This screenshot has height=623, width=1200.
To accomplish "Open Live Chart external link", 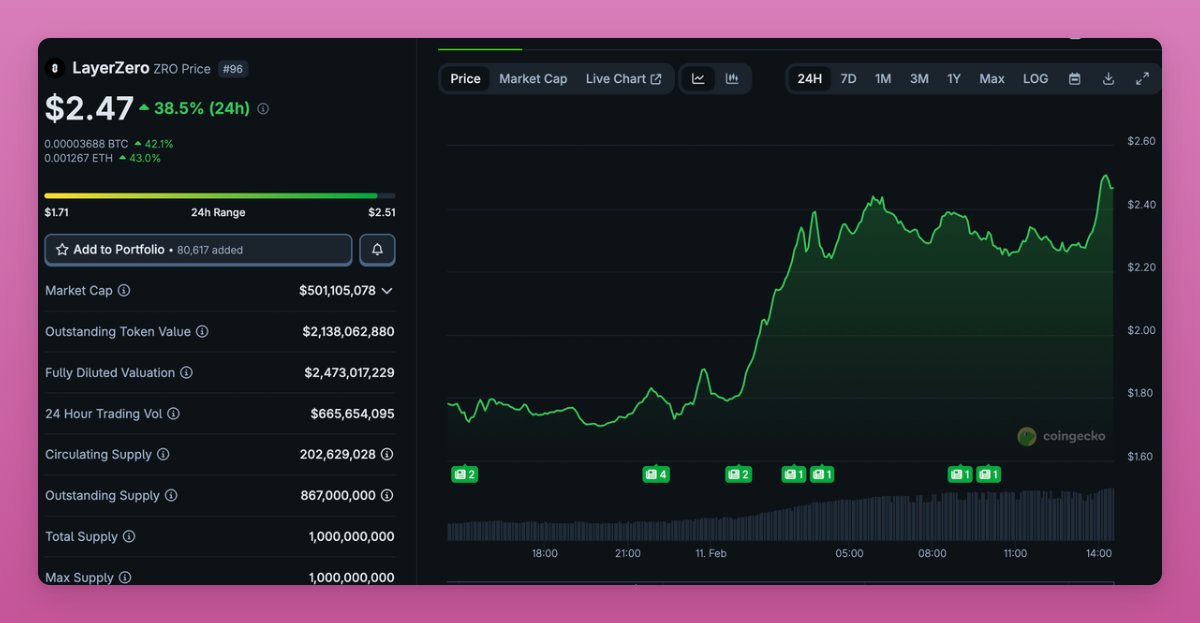I will 623,79.
